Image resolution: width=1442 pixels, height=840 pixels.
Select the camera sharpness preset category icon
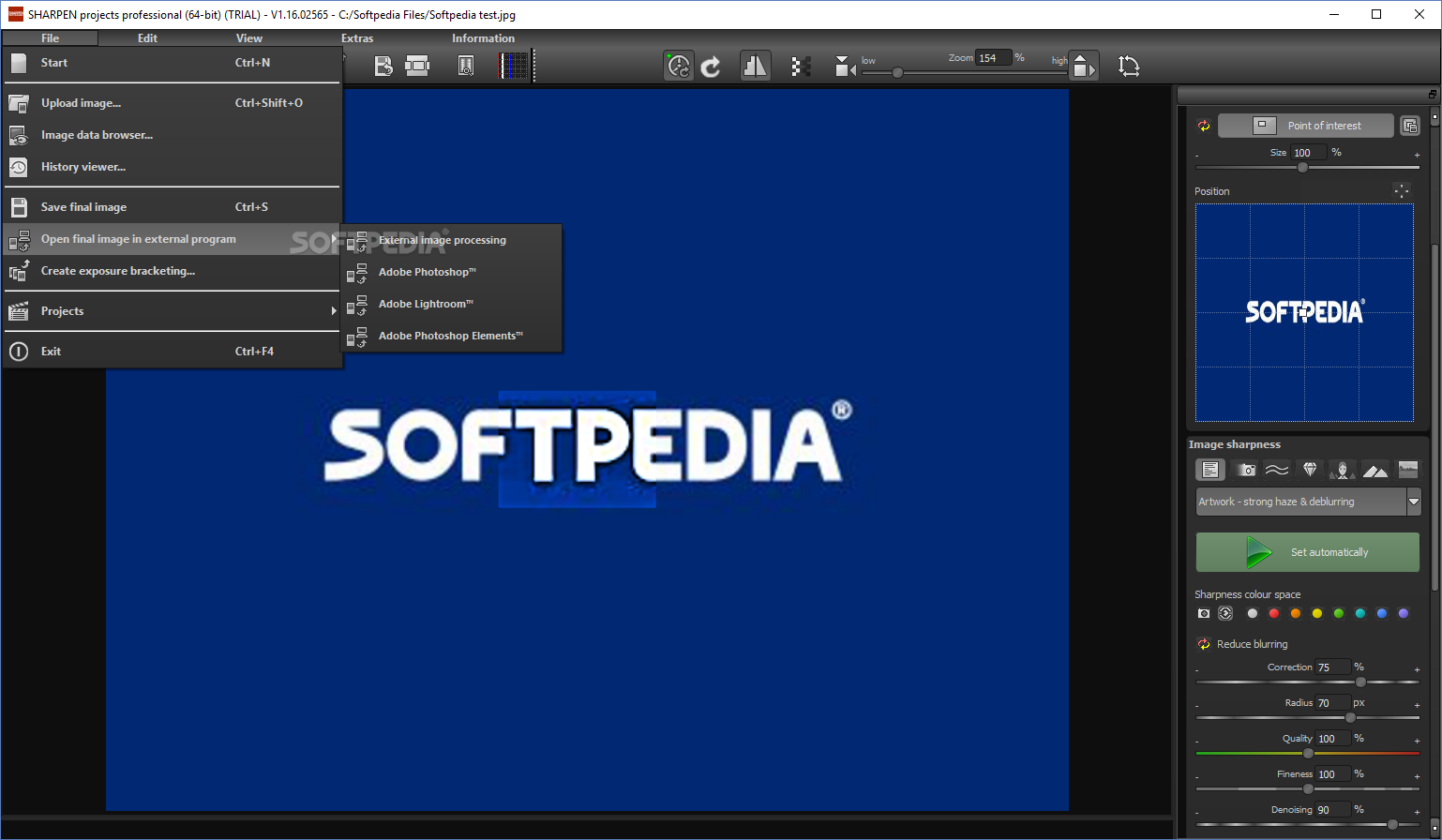(x=1245, y=470)
